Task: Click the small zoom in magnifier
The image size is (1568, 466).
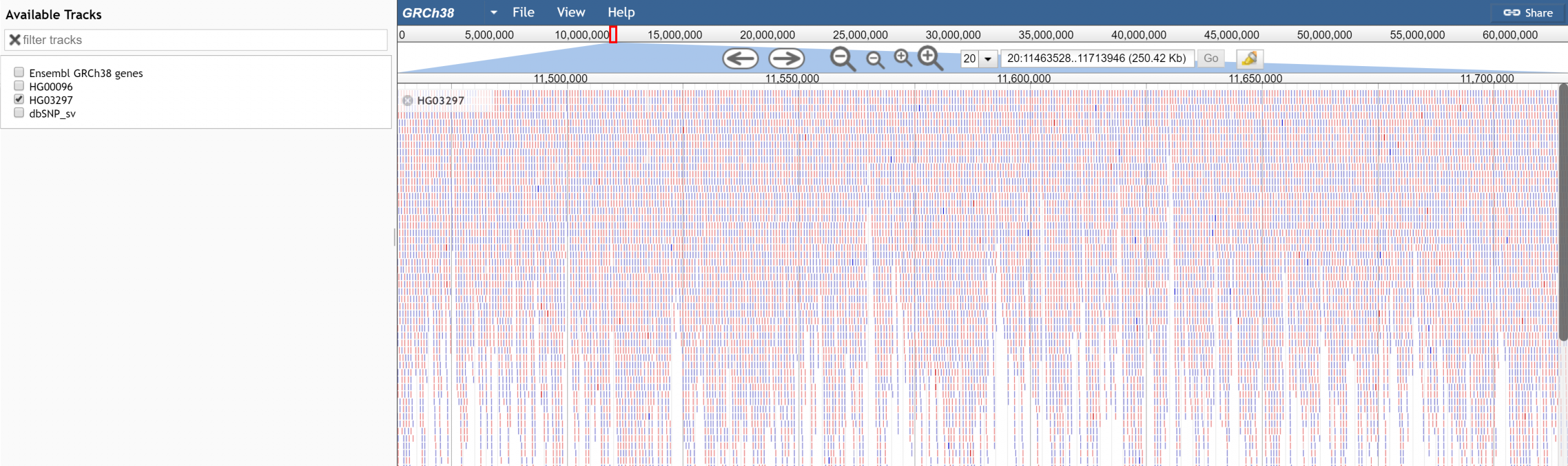Action: (x=902, y=59)
